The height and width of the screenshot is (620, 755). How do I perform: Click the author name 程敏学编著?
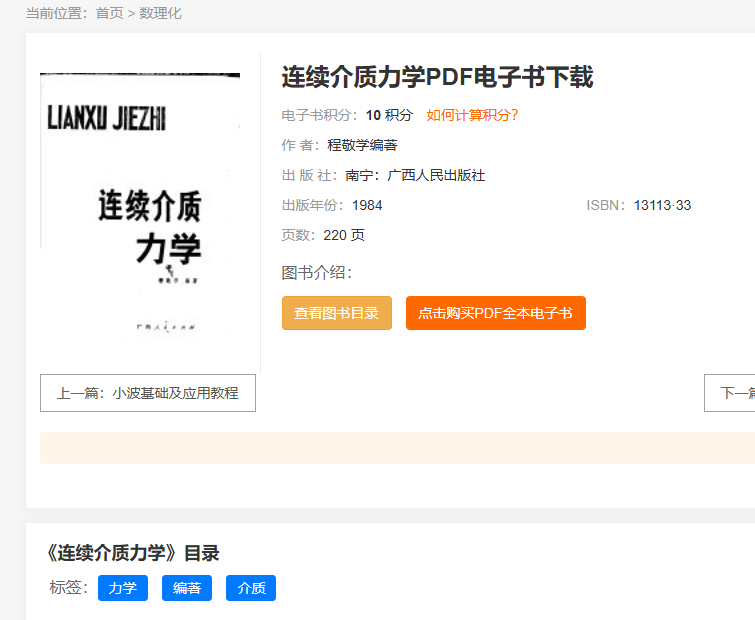[362, 145]
